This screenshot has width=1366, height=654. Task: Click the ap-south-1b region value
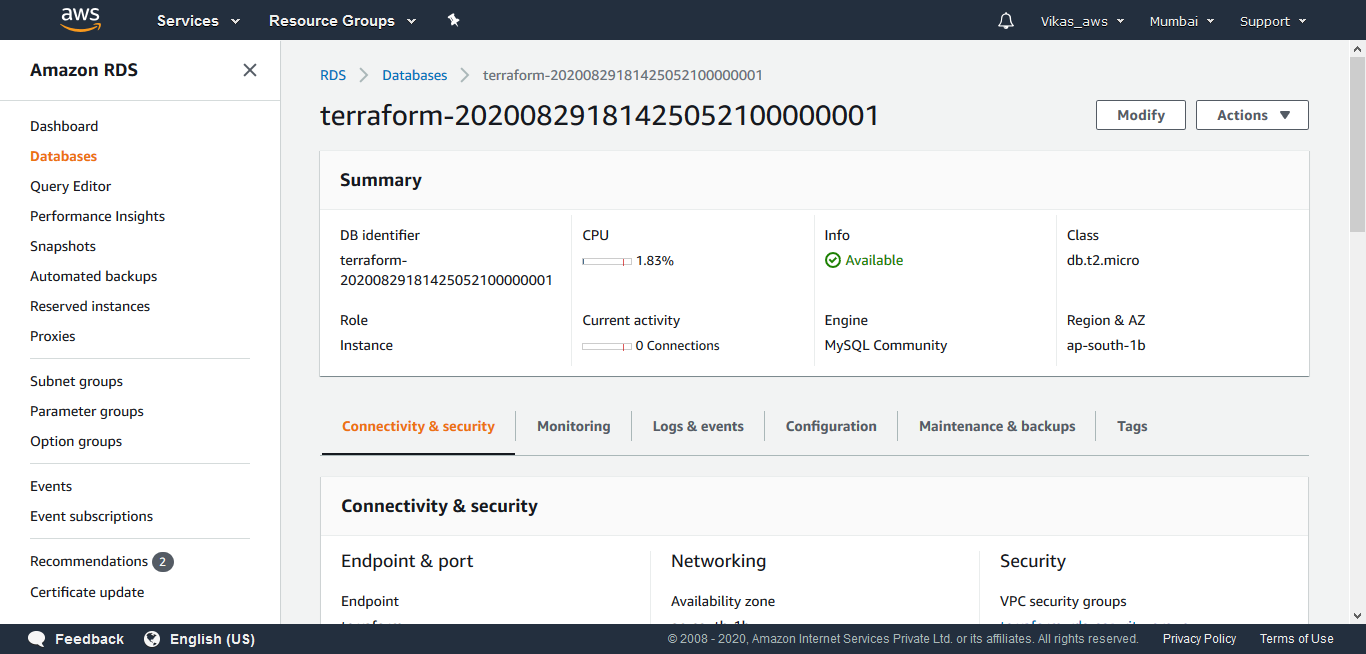point(1106,345)
